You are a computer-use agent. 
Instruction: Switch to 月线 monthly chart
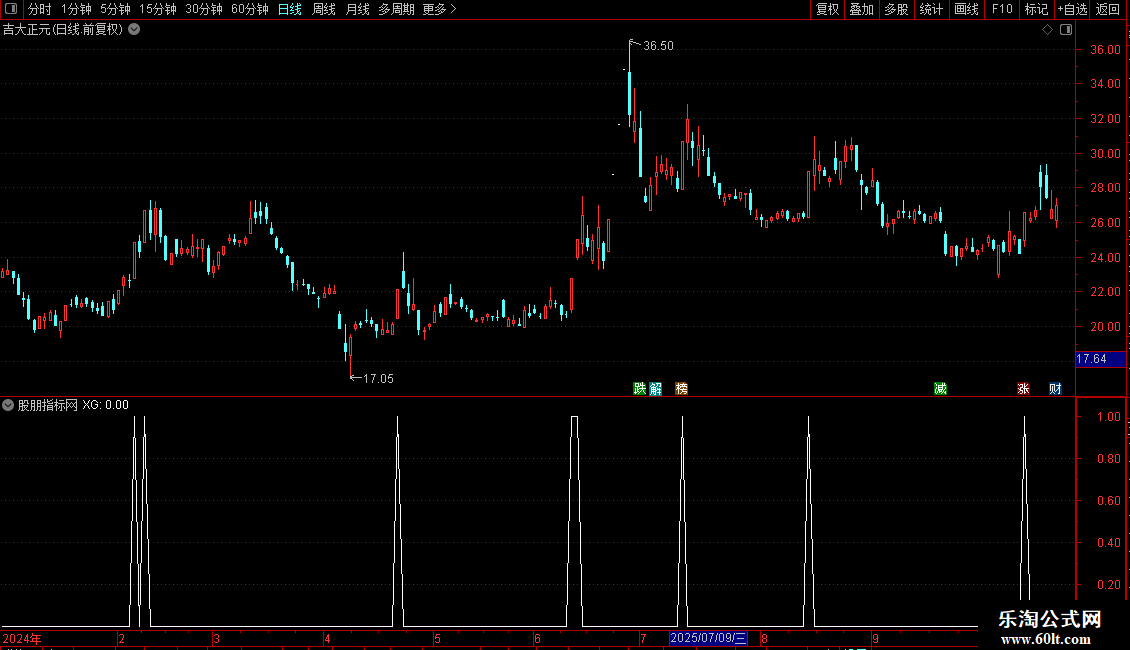coord(357,9)
